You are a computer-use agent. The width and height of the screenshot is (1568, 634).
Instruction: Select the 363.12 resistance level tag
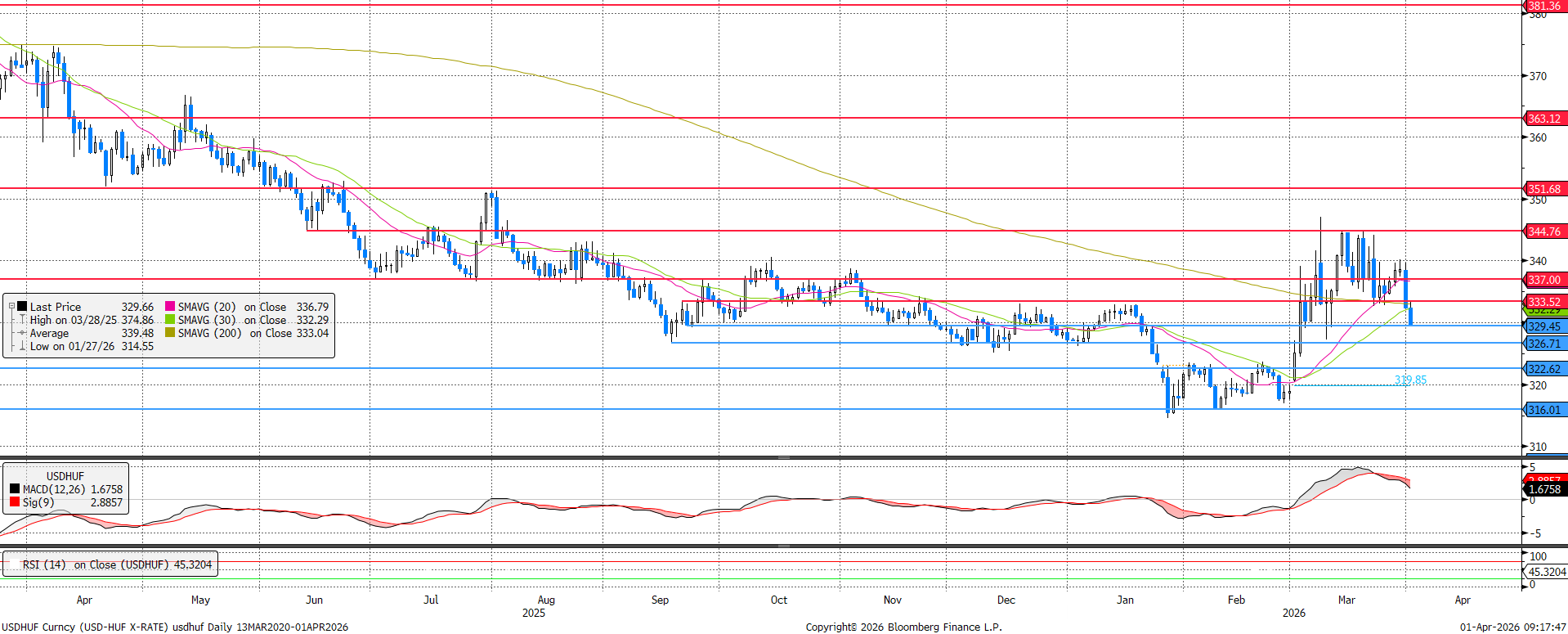1543,119
